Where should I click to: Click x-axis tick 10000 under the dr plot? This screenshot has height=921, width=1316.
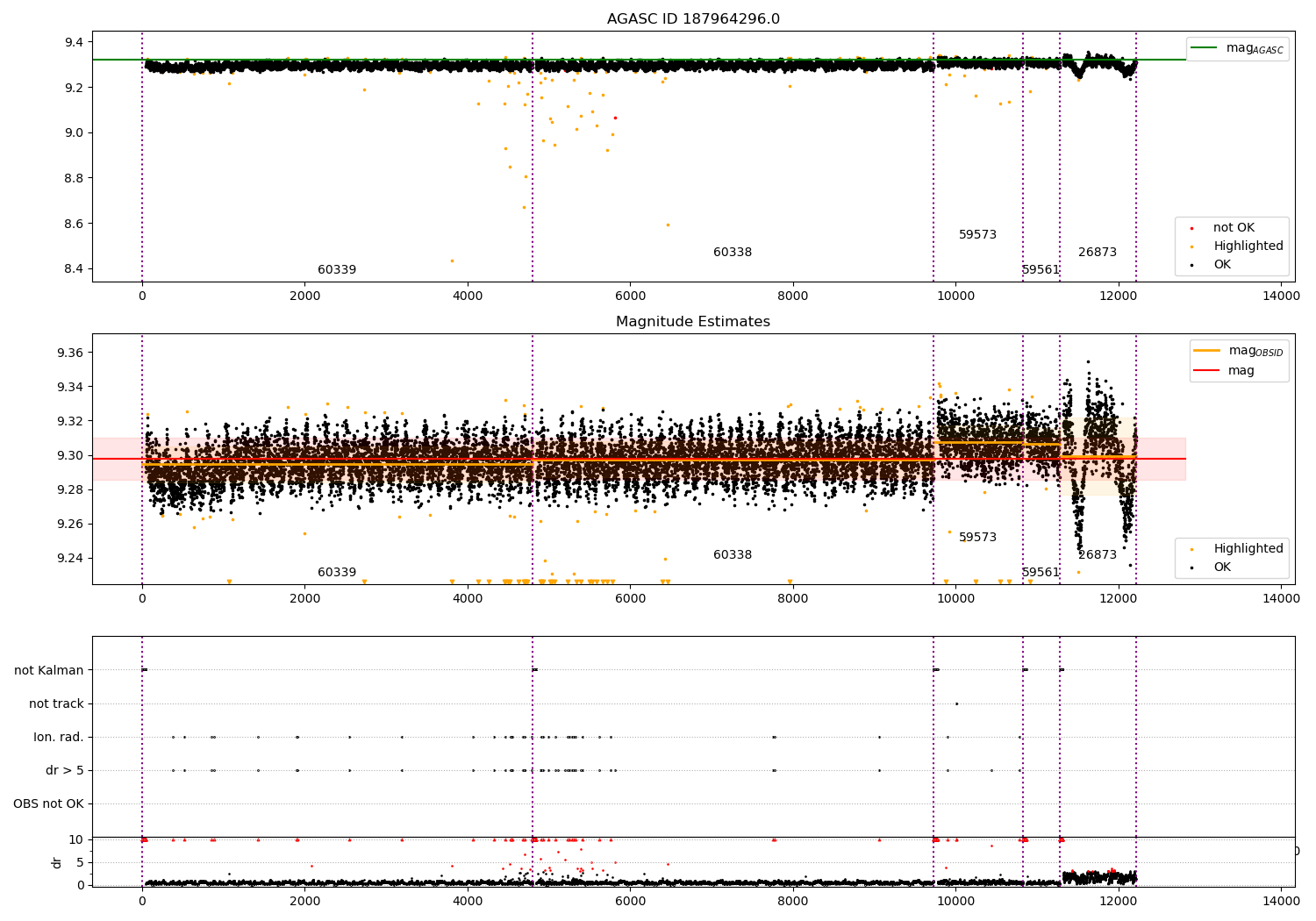(x=955, y=901)
